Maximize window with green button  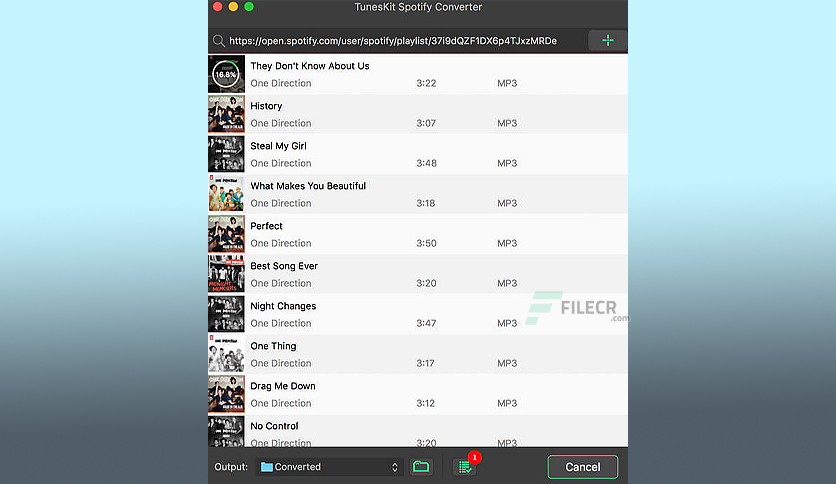tap(249, 6)
